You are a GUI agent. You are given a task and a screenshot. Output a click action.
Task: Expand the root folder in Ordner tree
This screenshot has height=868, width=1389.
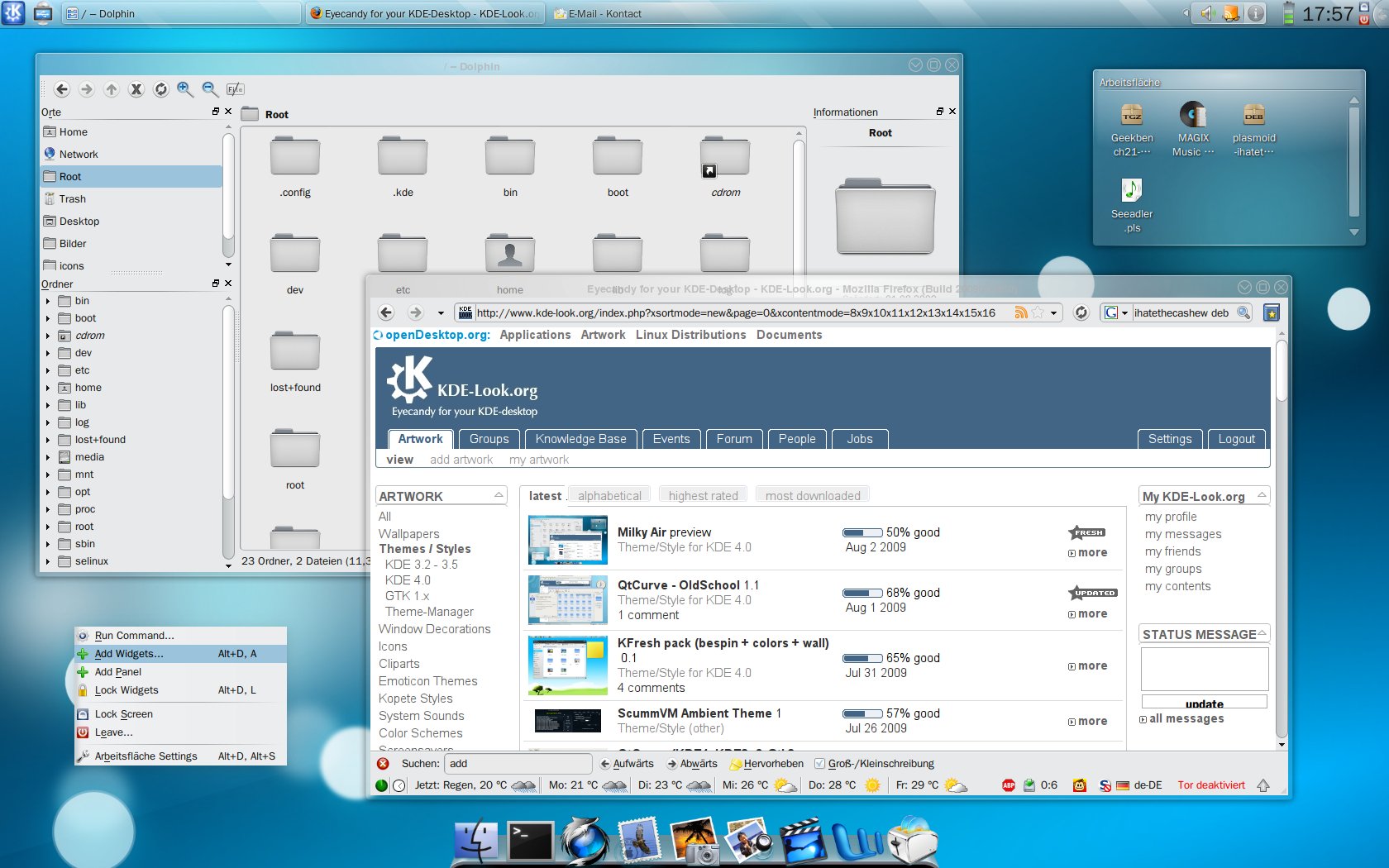[48, 527]
